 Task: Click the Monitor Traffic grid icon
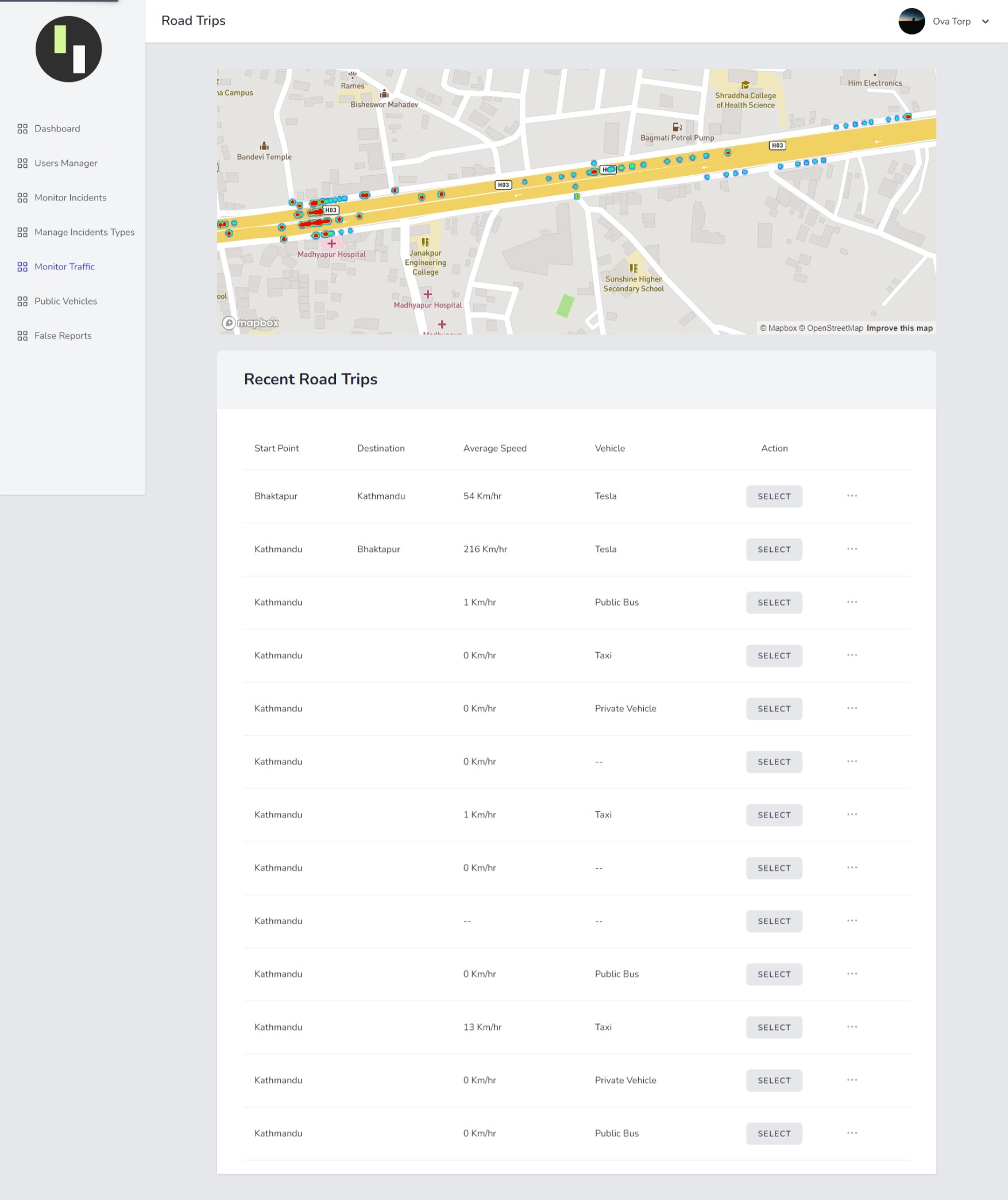pos(22,267)
